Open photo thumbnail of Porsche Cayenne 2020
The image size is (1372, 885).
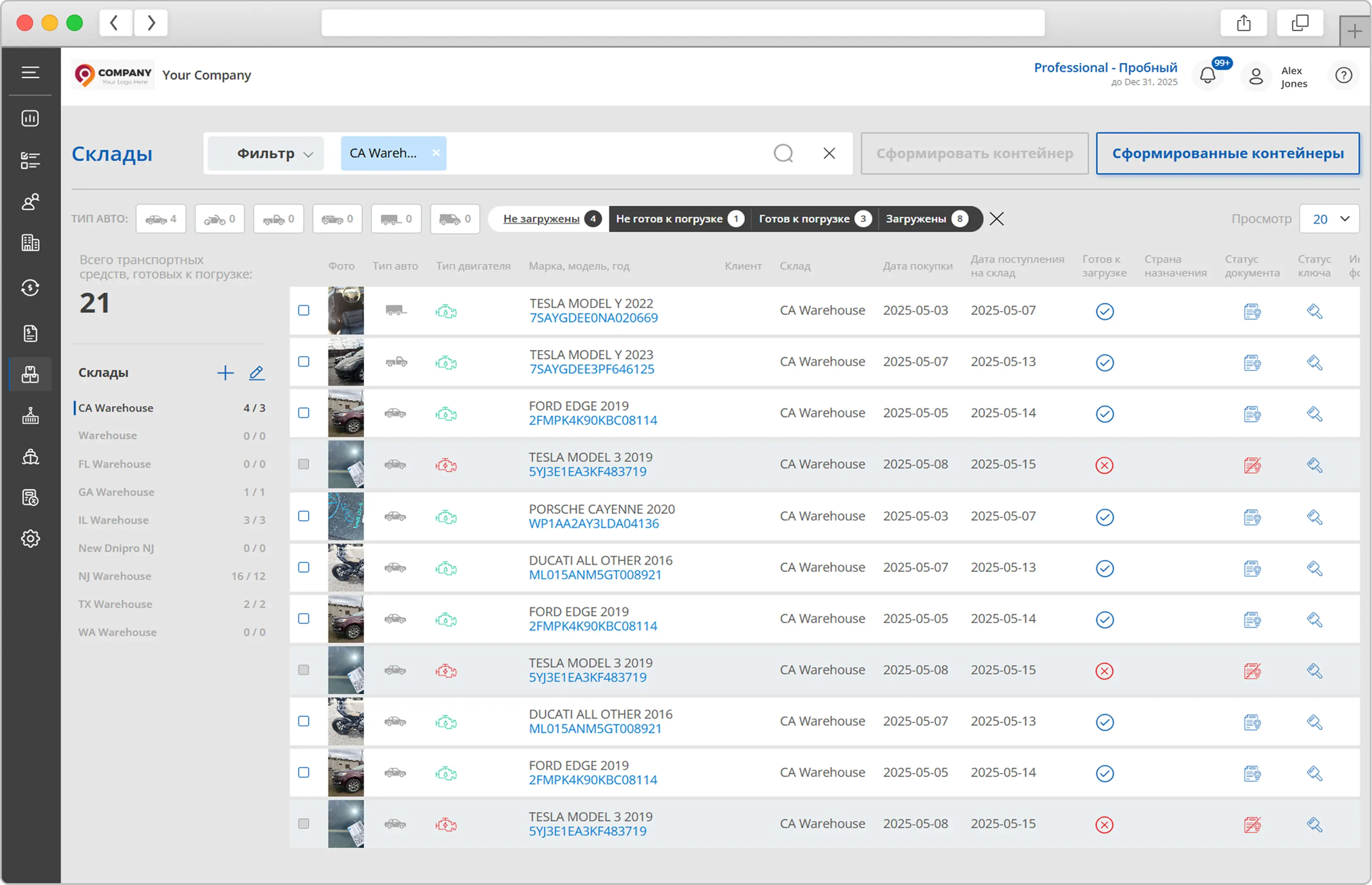tap(346, 516)
